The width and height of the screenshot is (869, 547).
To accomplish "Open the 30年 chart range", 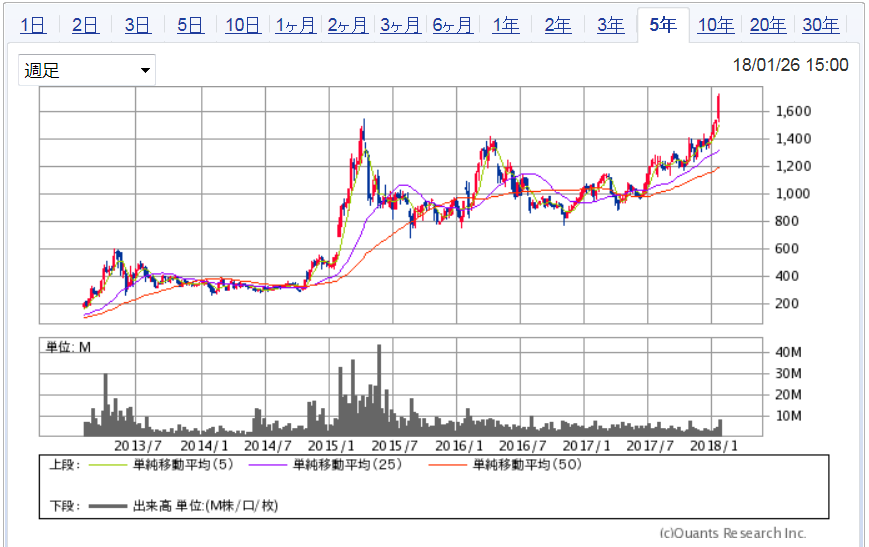I will click(x=820, y=25).
